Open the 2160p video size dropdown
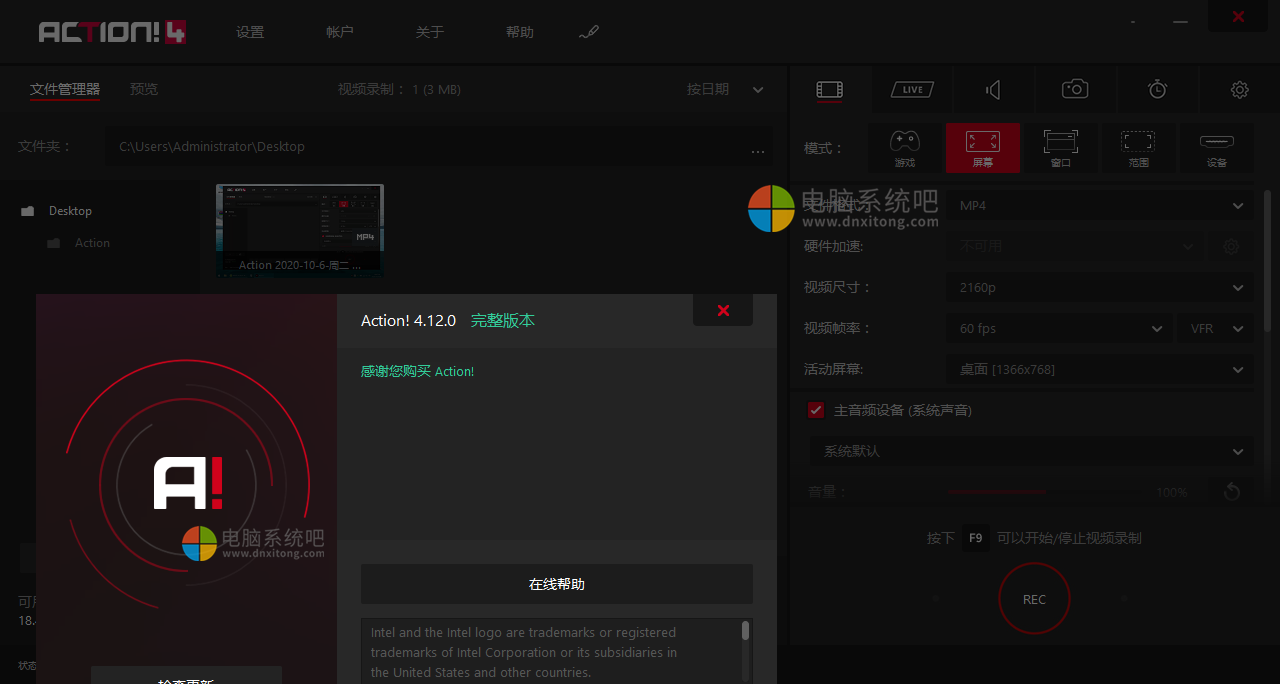1280x684 pixels. click(x=1100, y=287)
